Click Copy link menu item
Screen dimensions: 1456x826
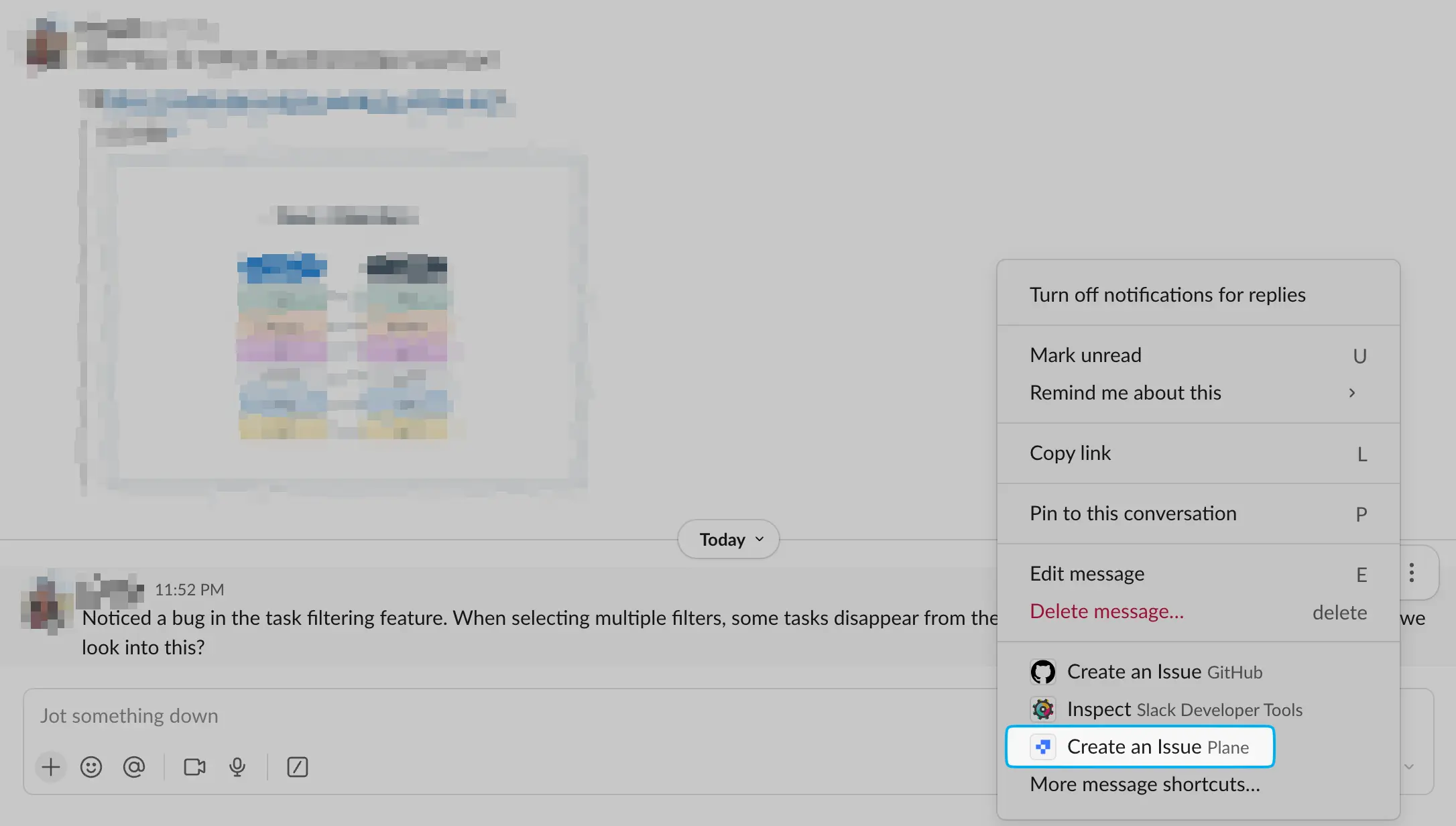tap(1070, 452)
